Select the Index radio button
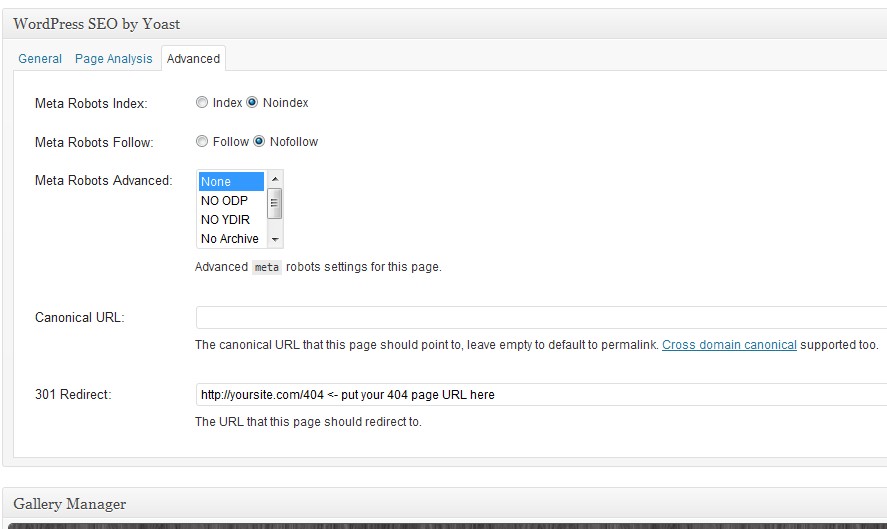Viewport: 887px width, 529px height. [203, 103]
